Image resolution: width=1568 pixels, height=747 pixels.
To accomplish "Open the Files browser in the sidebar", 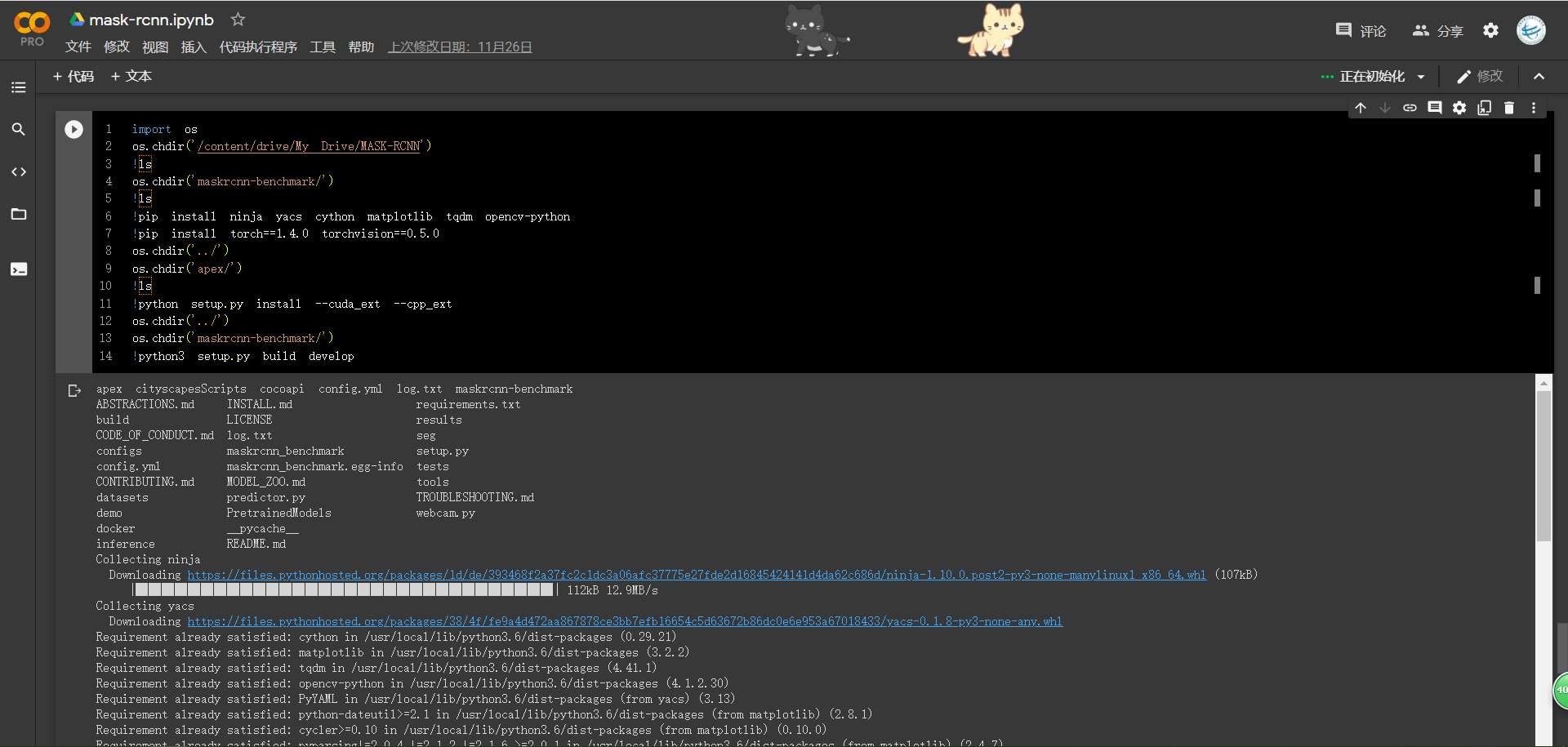I will (x=19, y=214).
